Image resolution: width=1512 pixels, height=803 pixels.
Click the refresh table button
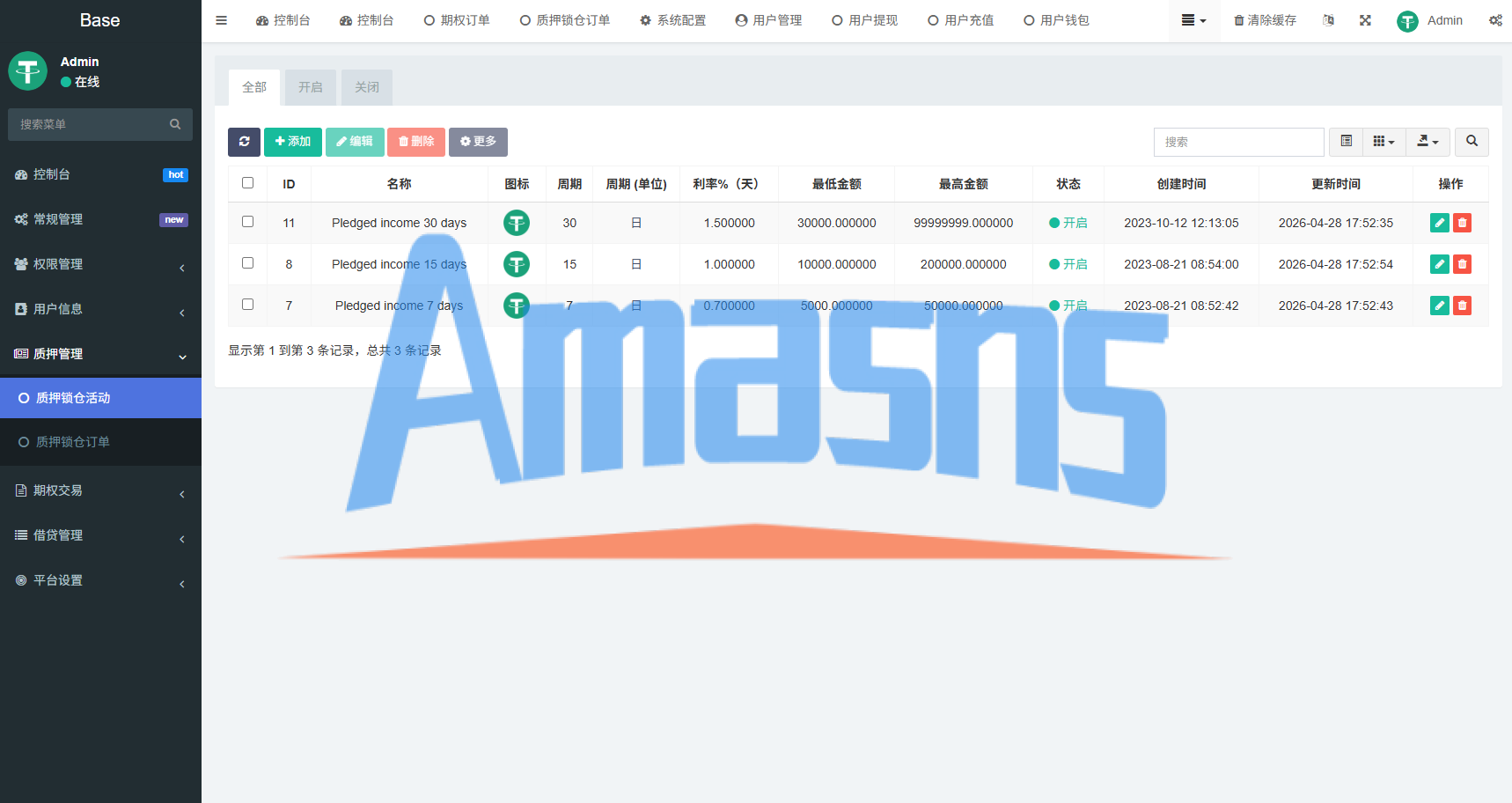[x=244, y=142]
